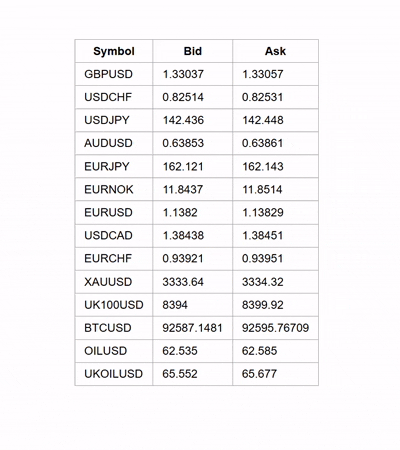Select the EURJPY bid value 162.121
Screen dimensions: 400x450
pos(183,166)
